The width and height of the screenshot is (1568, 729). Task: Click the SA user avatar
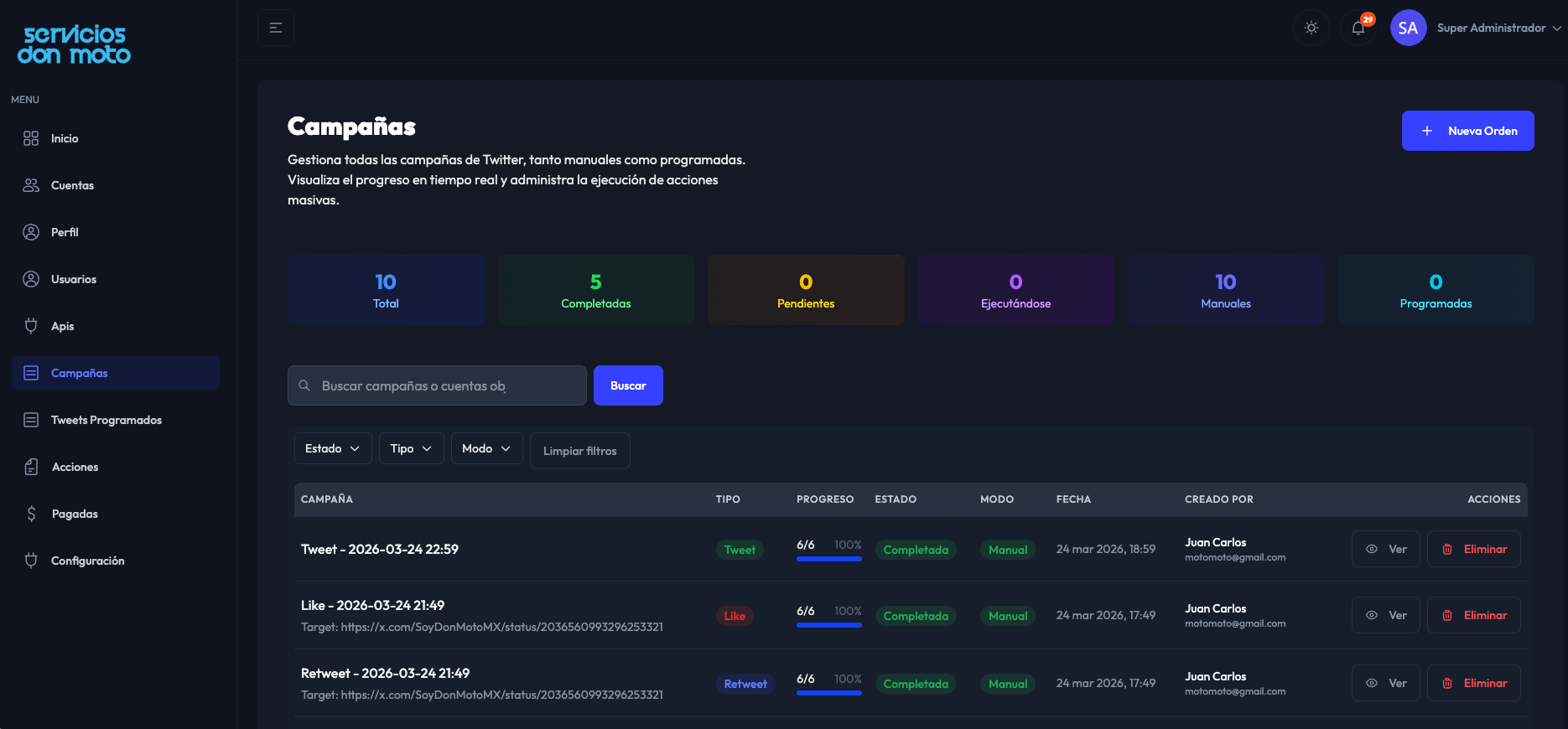(x=1408, y=28)
